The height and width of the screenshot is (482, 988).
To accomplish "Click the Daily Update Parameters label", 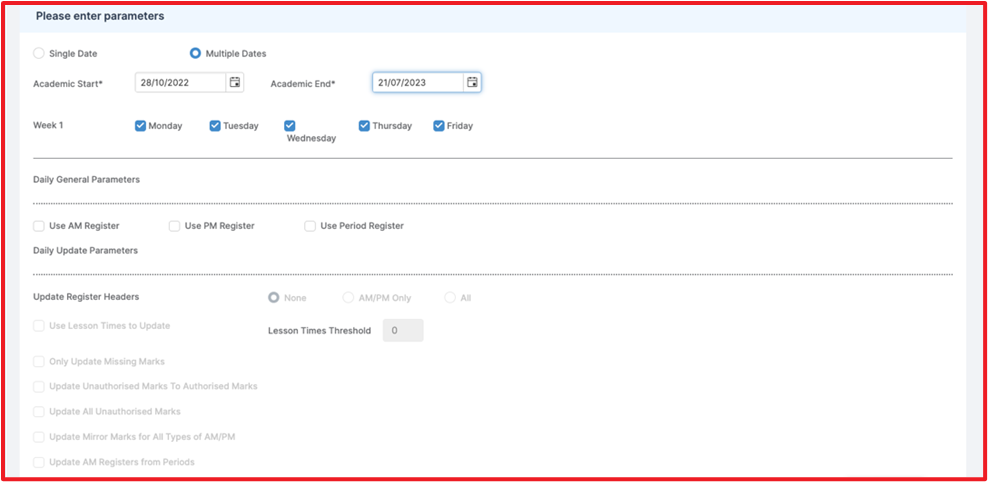I will [85, 250].
